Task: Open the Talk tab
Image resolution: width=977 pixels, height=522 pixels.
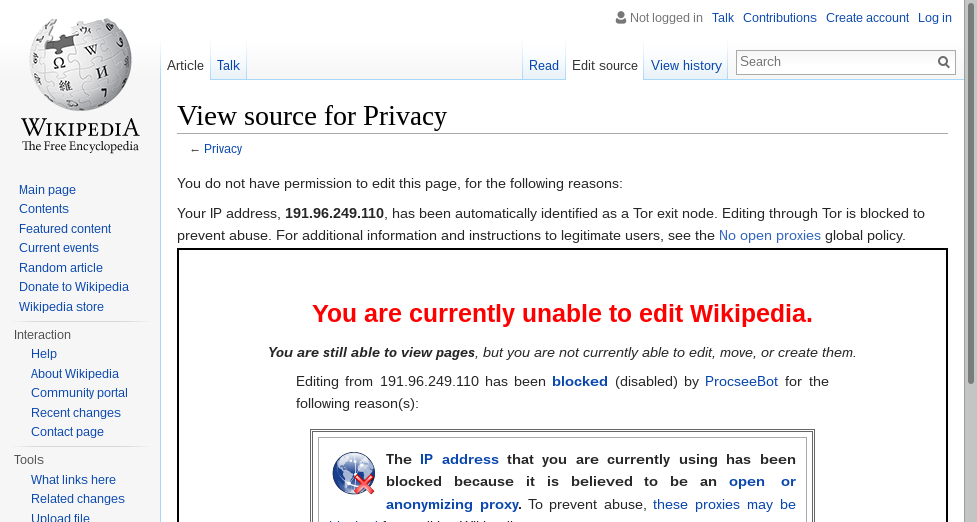Action: (228, 65)
